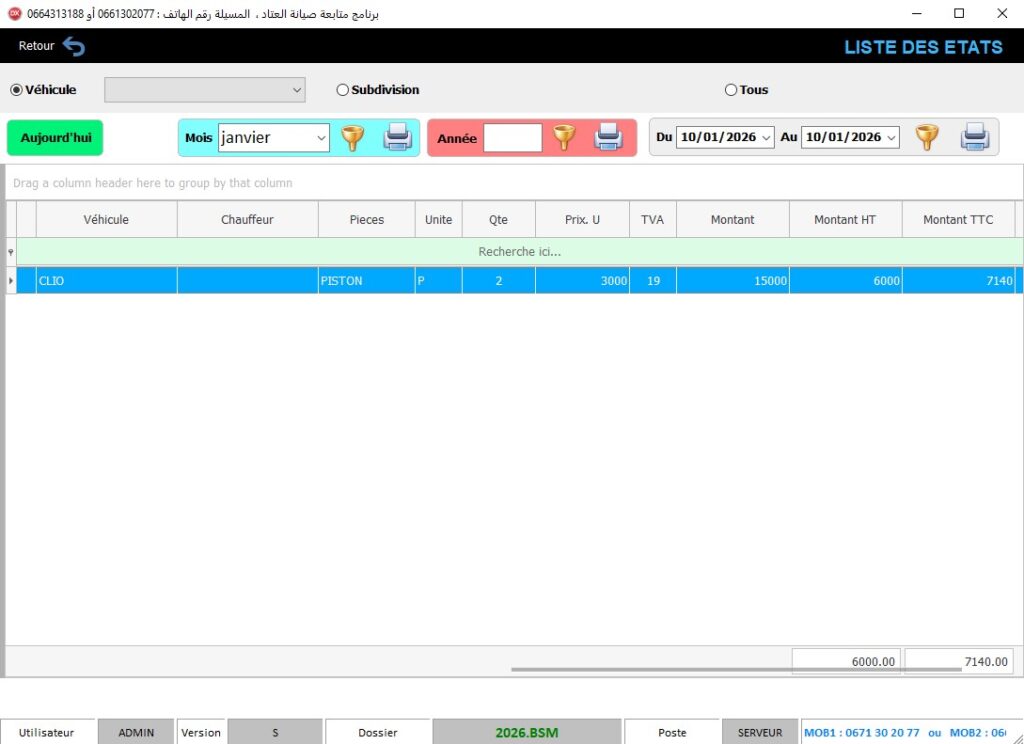Click the red app icon in title bar
The width and height of the screenshot is (1024, 744).
[x=15, y=14]
